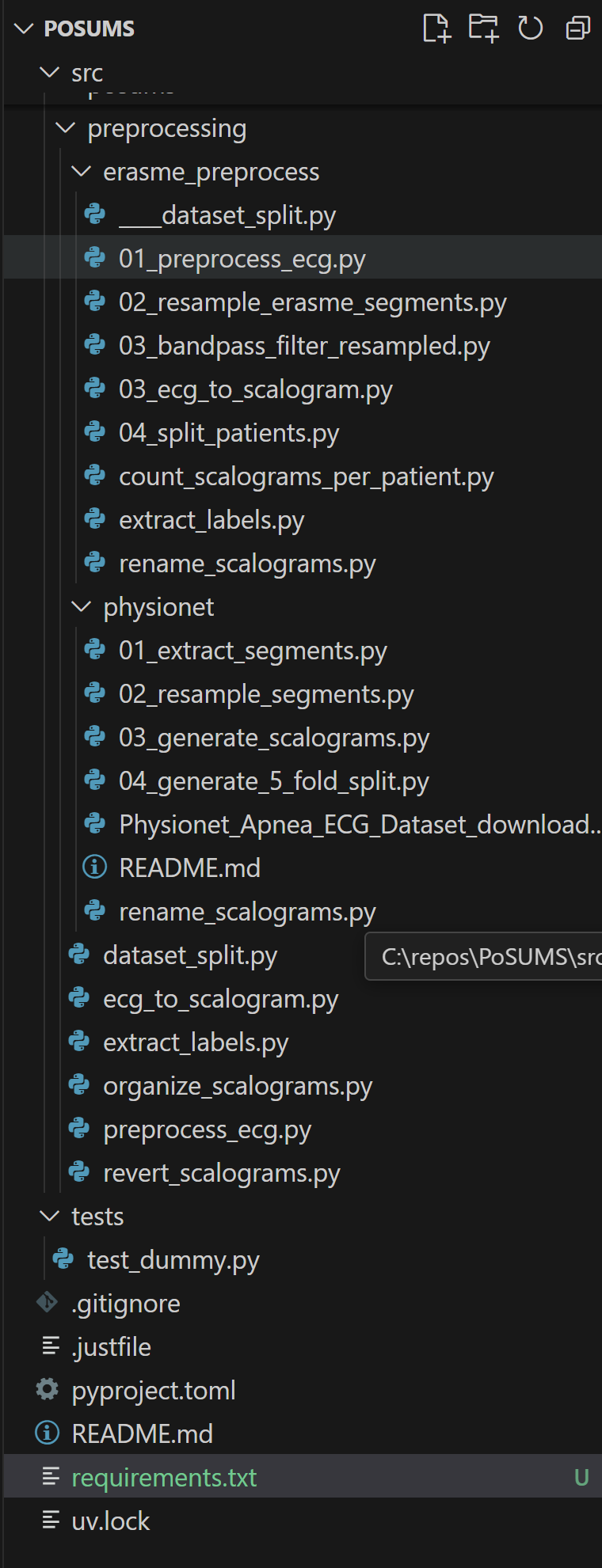Collapse the preprocessing folder
Screen dimensions: 602x1568
click(x=66, y=127)
